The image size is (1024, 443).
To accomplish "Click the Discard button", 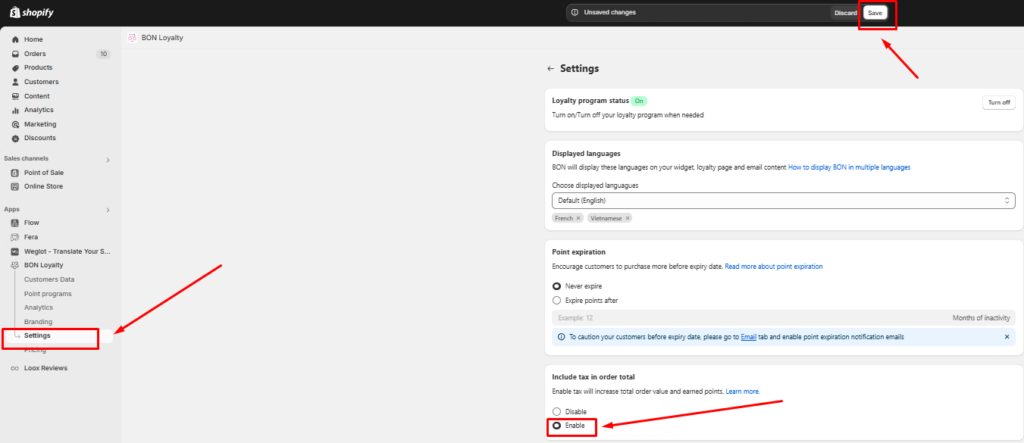I will (x=845, y=13).
